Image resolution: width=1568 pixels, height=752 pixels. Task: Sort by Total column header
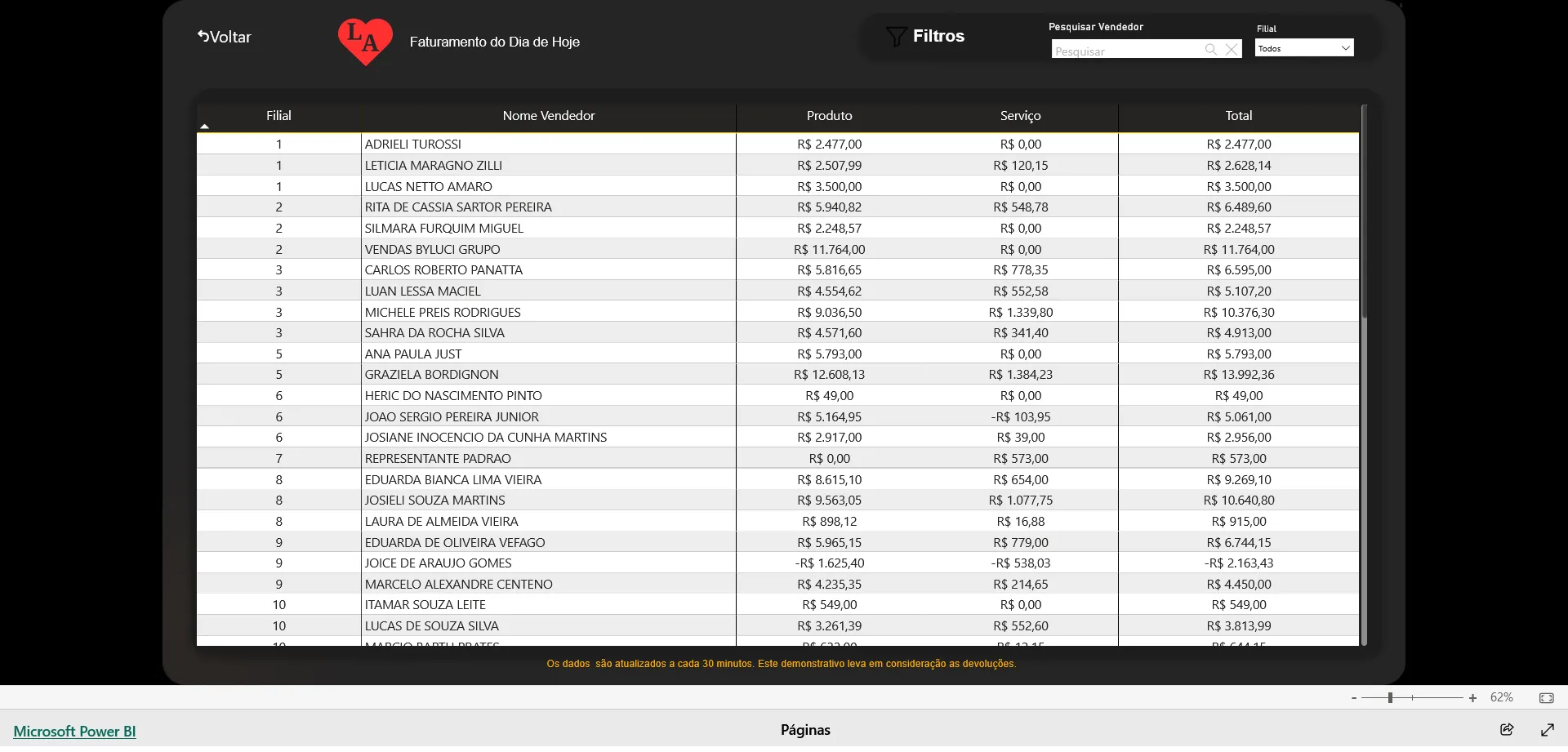tap(1239, 116)
